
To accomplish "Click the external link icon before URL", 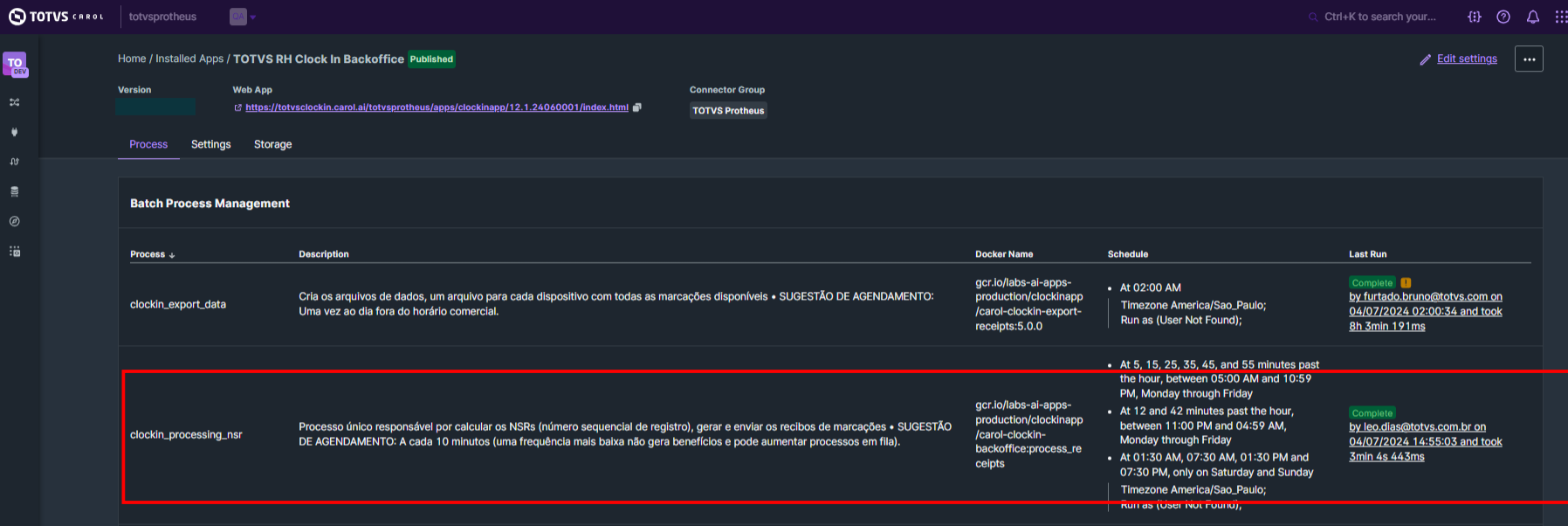I will tap(237, 107).
